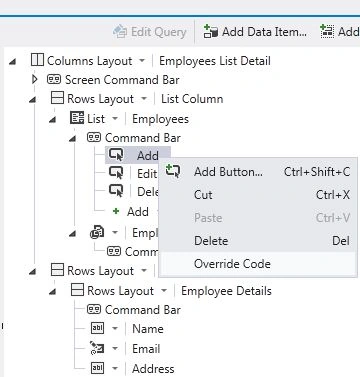Screen dimensions: 360x377
Task: Open the Name control type dropdown
Action: tap(115, 329)
